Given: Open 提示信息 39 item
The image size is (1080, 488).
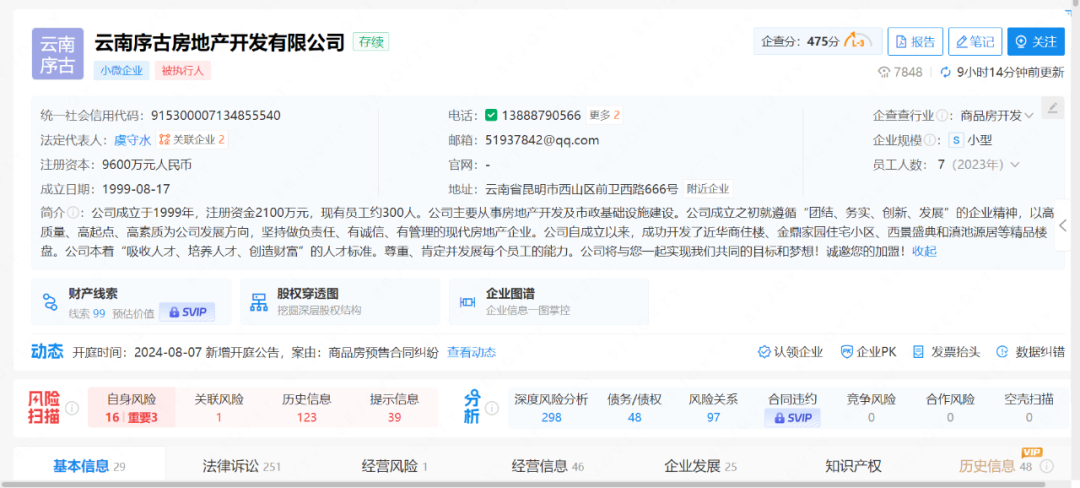Looking at the screenshot, I should click(394, 407).
